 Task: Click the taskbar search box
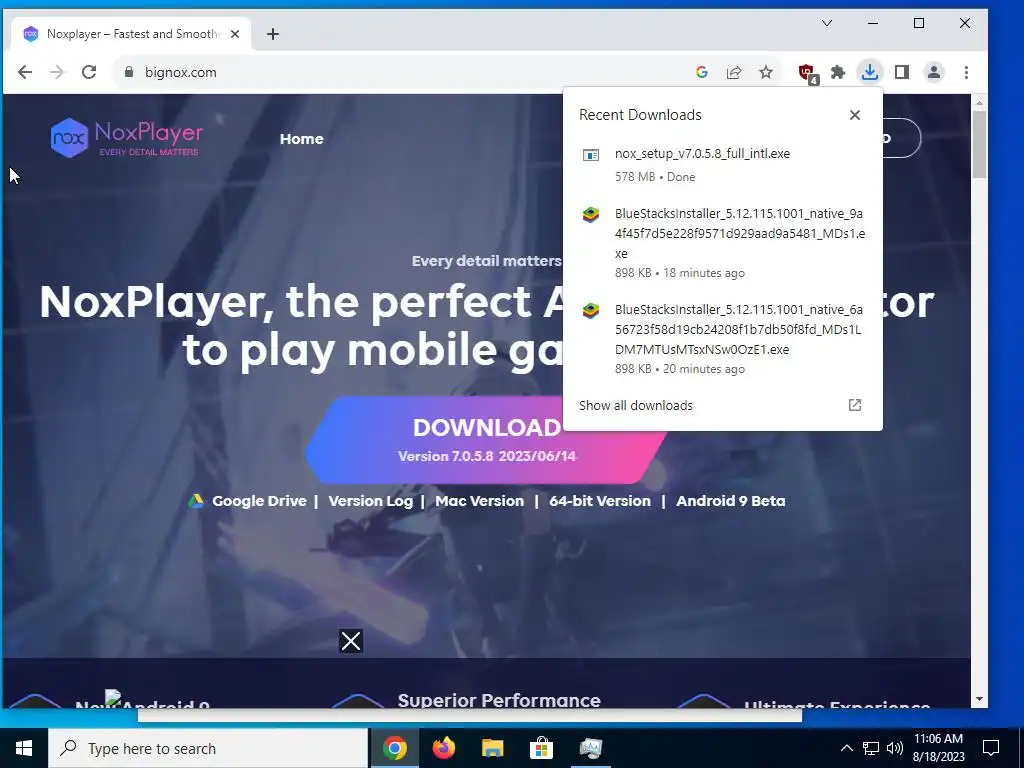click(208, 748)
